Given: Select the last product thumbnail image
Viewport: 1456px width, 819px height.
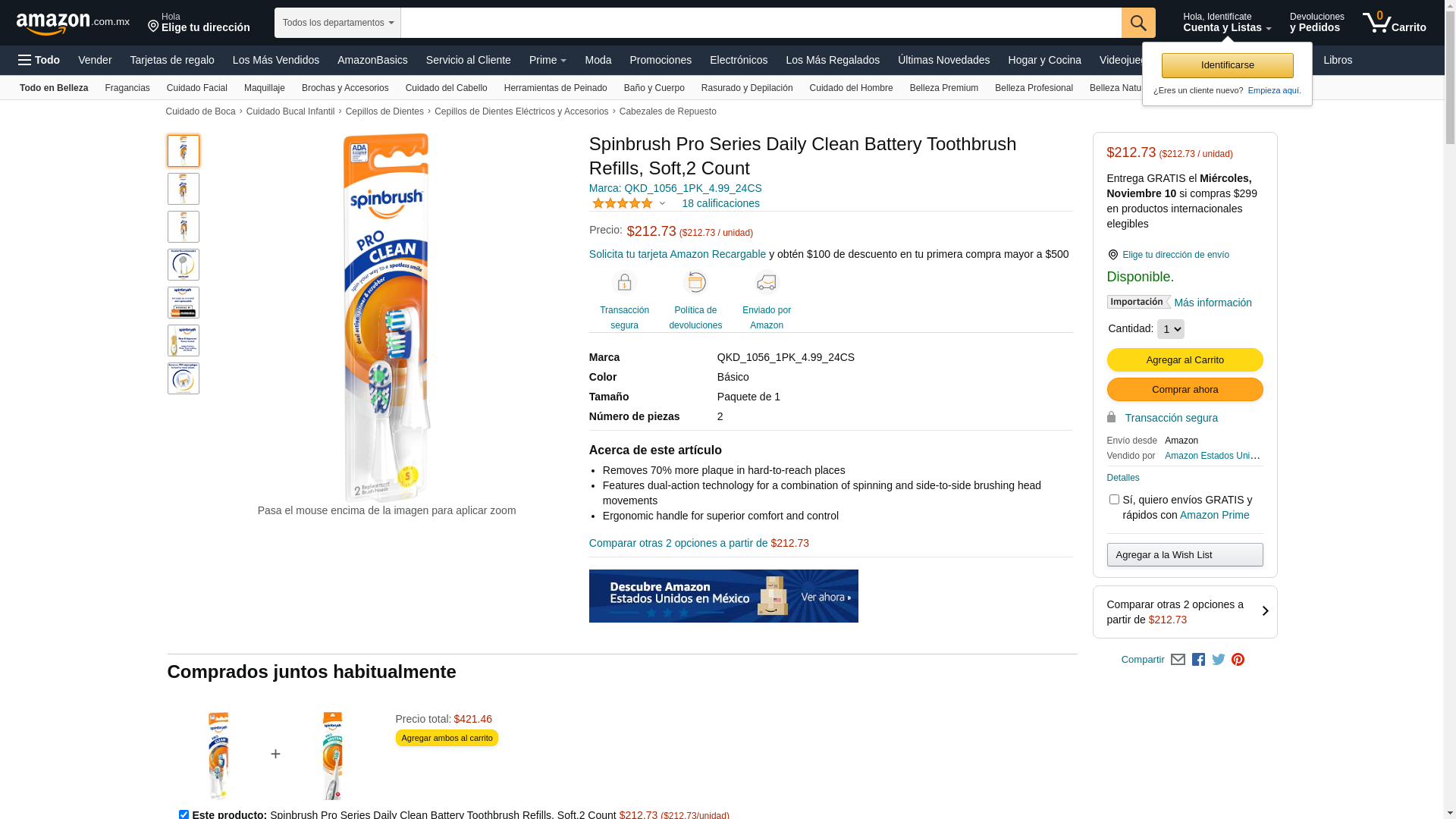Looking at the screenshot, I should click(184, 378).
